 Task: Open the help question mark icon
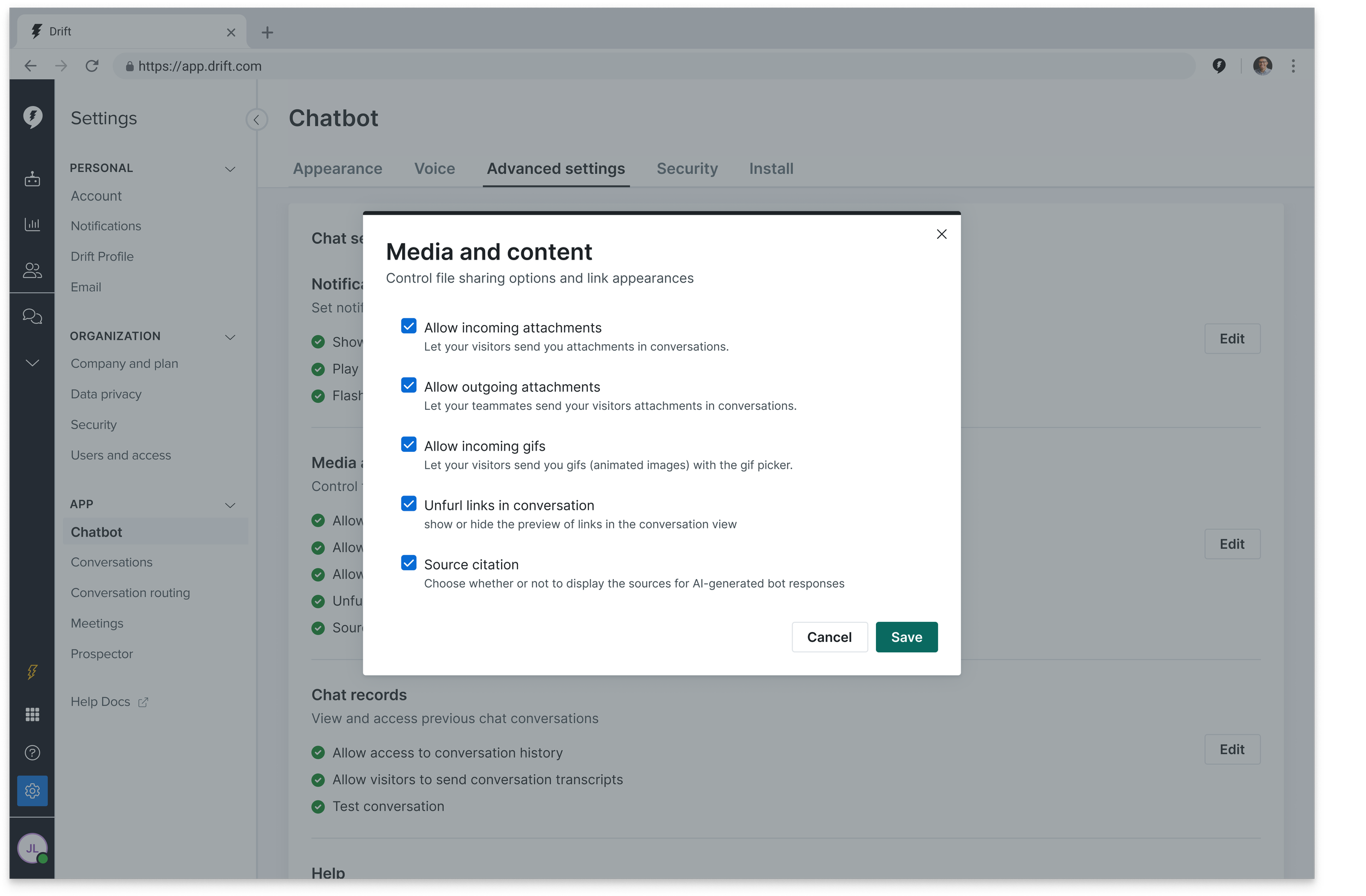32,752
